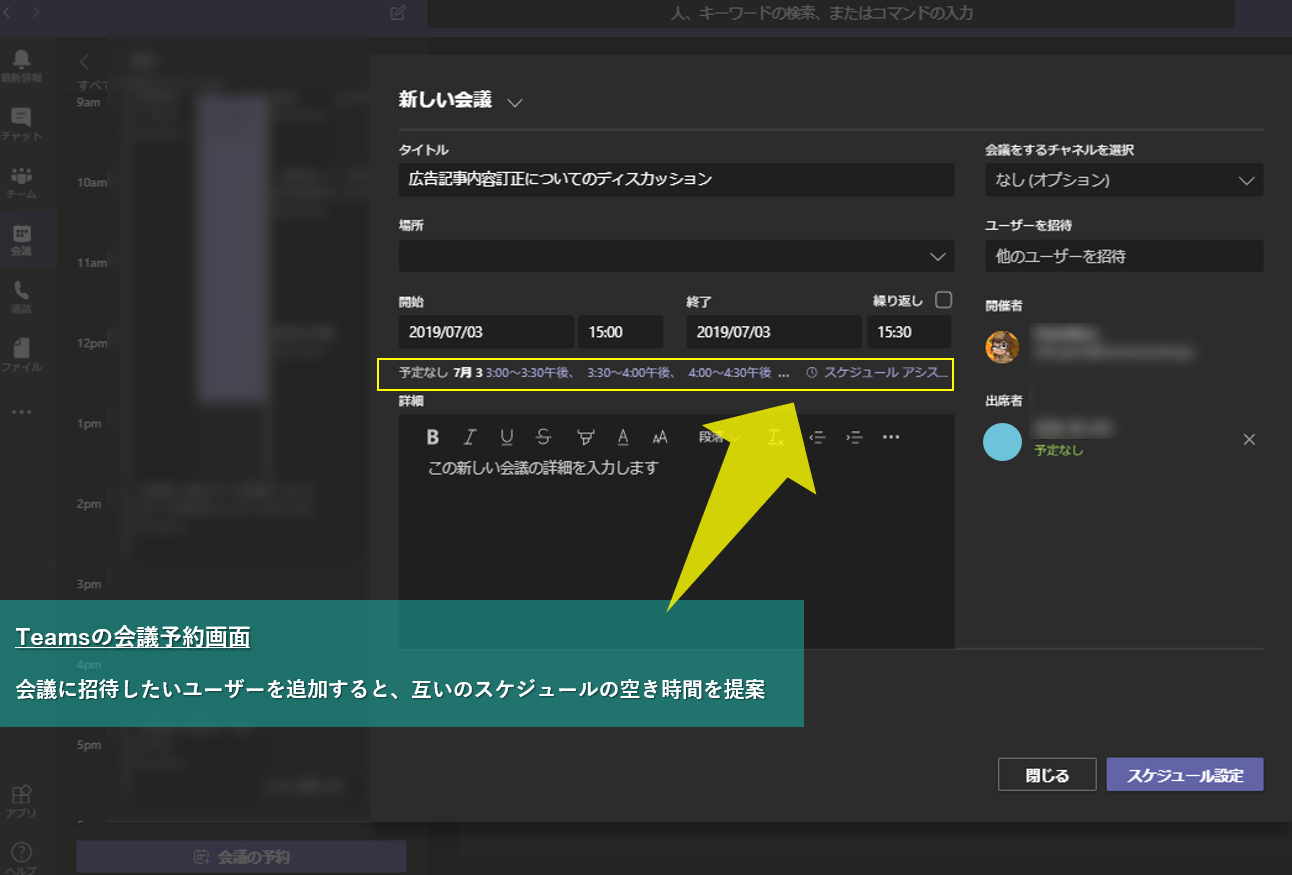Screen dimensions: 1292x875
Task: Open the end date 2019/07/03 picker
Action: pos(774,332)
